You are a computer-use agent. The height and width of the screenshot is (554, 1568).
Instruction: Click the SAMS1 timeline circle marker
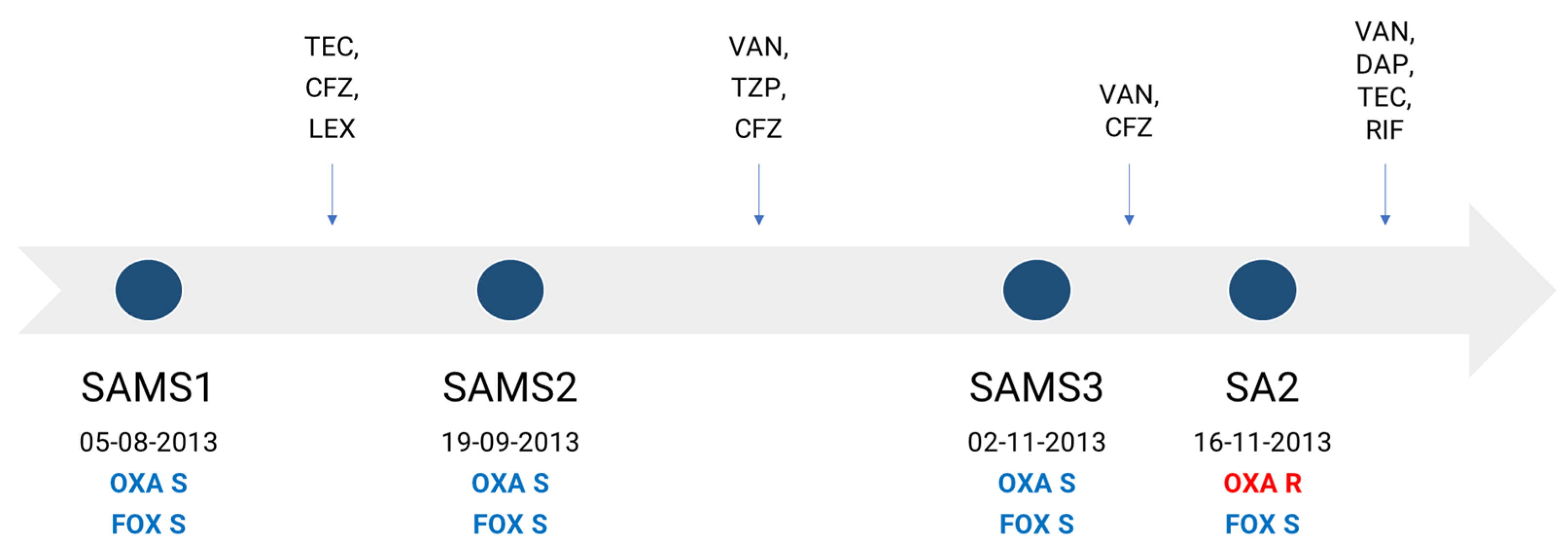(148, 290)
